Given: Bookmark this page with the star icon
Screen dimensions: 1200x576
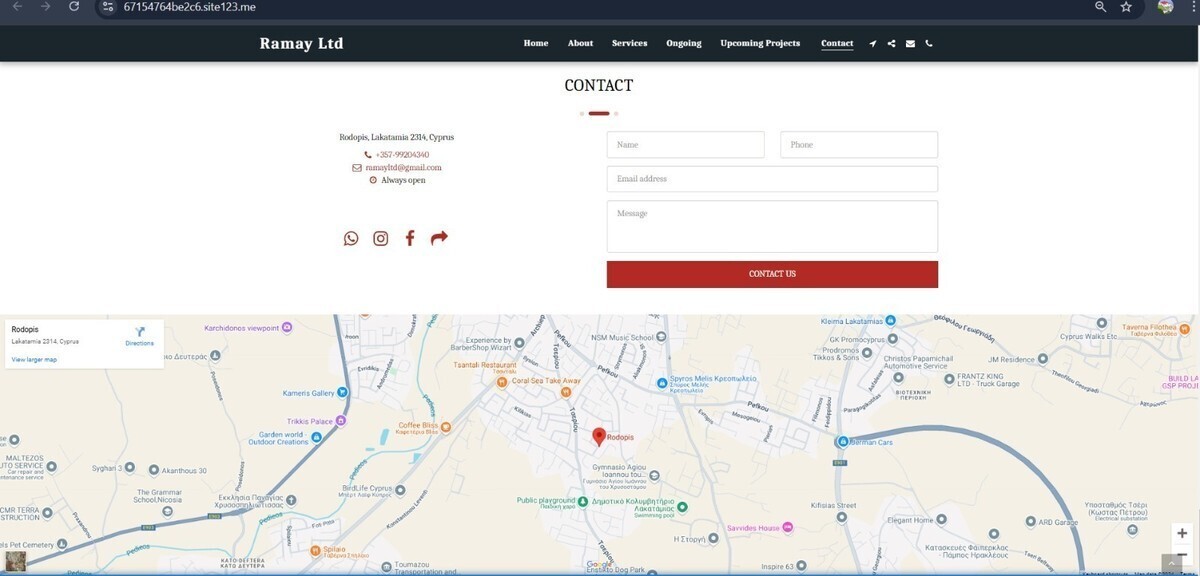Looking at the screenshot, I should [1127, 6].
